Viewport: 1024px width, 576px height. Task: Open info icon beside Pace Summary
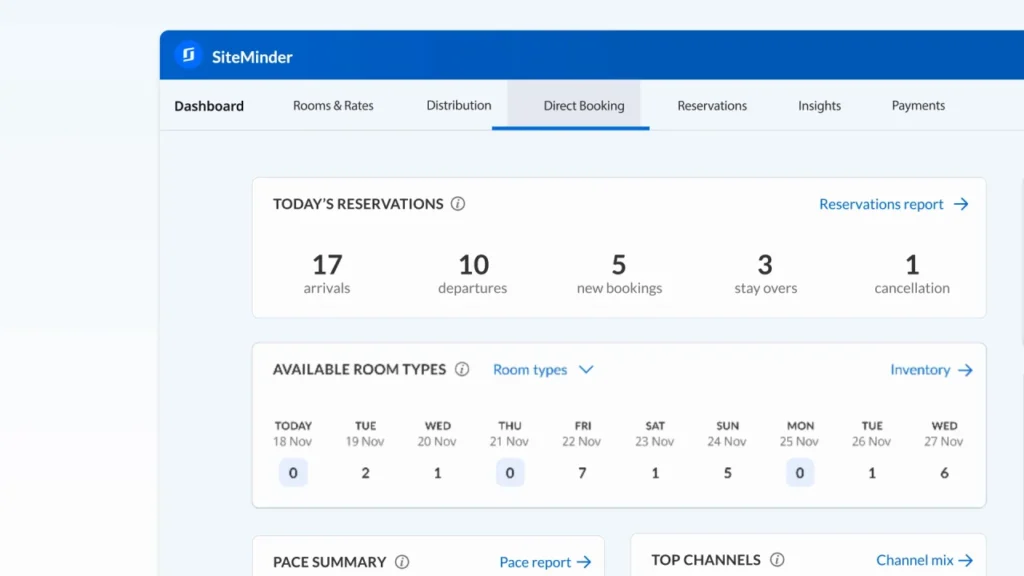click(402, 562)
